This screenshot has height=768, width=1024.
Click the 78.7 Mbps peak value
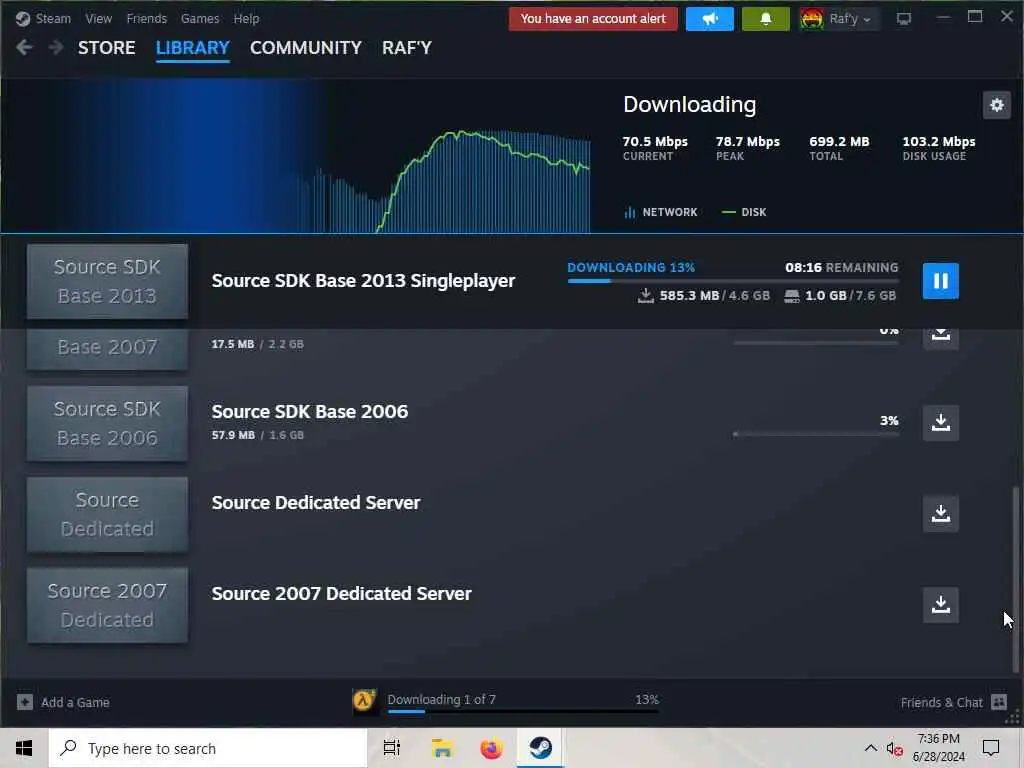tap(748, 141)
